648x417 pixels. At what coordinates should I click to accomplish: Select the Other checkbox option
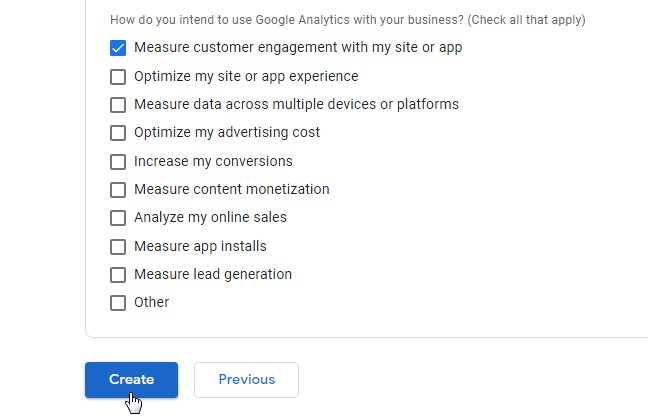118,303
